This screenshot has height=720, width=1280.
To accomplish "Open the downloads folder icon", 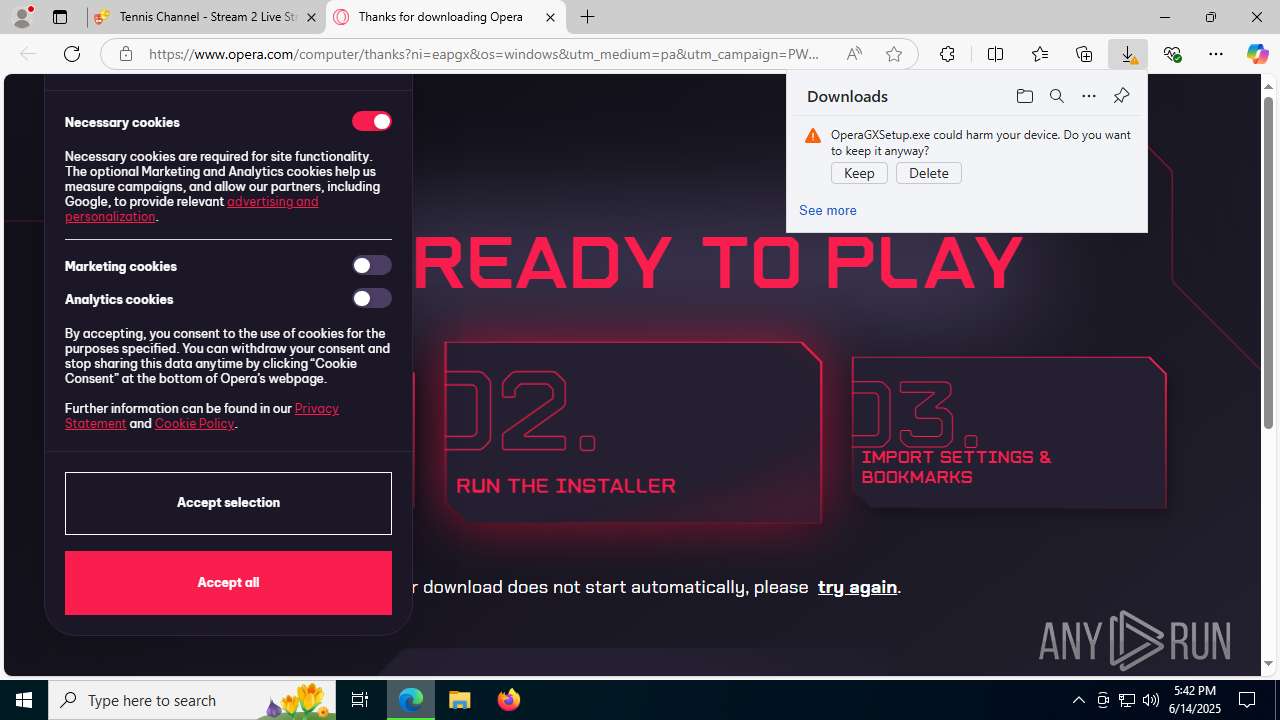I will (1024, 96).
